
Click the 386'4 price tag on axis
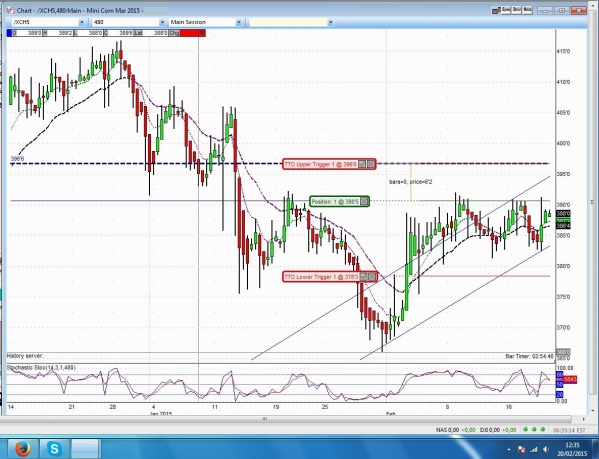[x=563, y=226]
